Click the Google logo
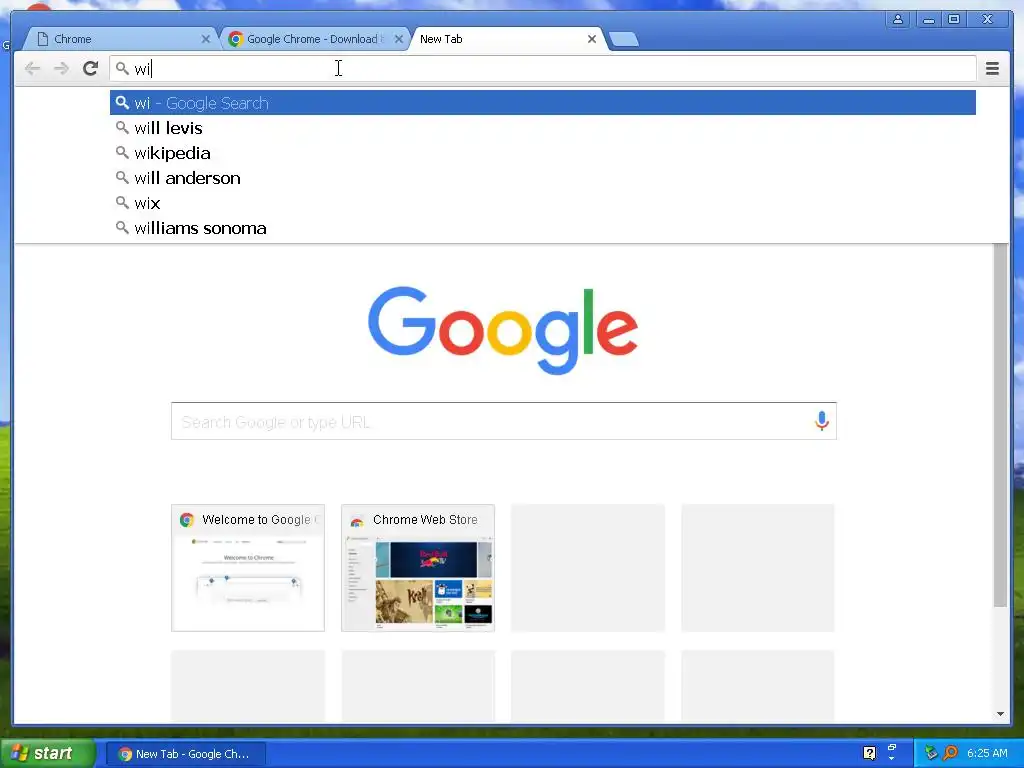 503,330
